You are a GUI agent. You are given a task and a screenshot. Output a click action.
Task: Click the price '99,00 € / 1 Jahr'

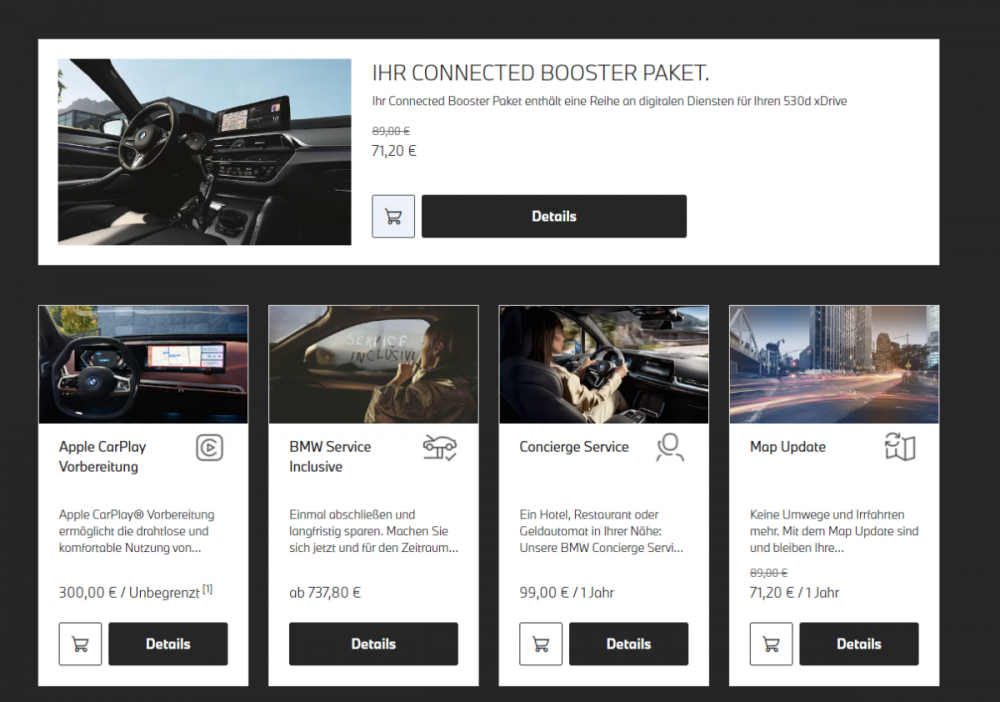coord(567,593)
